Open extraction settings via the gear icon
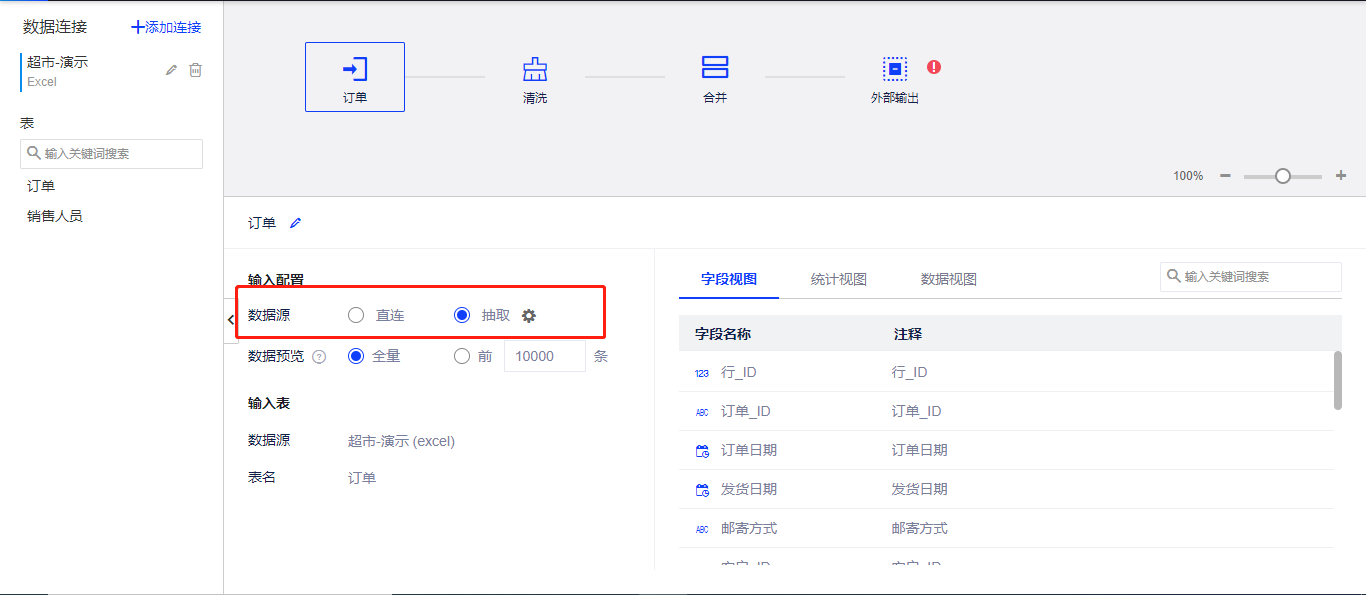 pos(529,315)
